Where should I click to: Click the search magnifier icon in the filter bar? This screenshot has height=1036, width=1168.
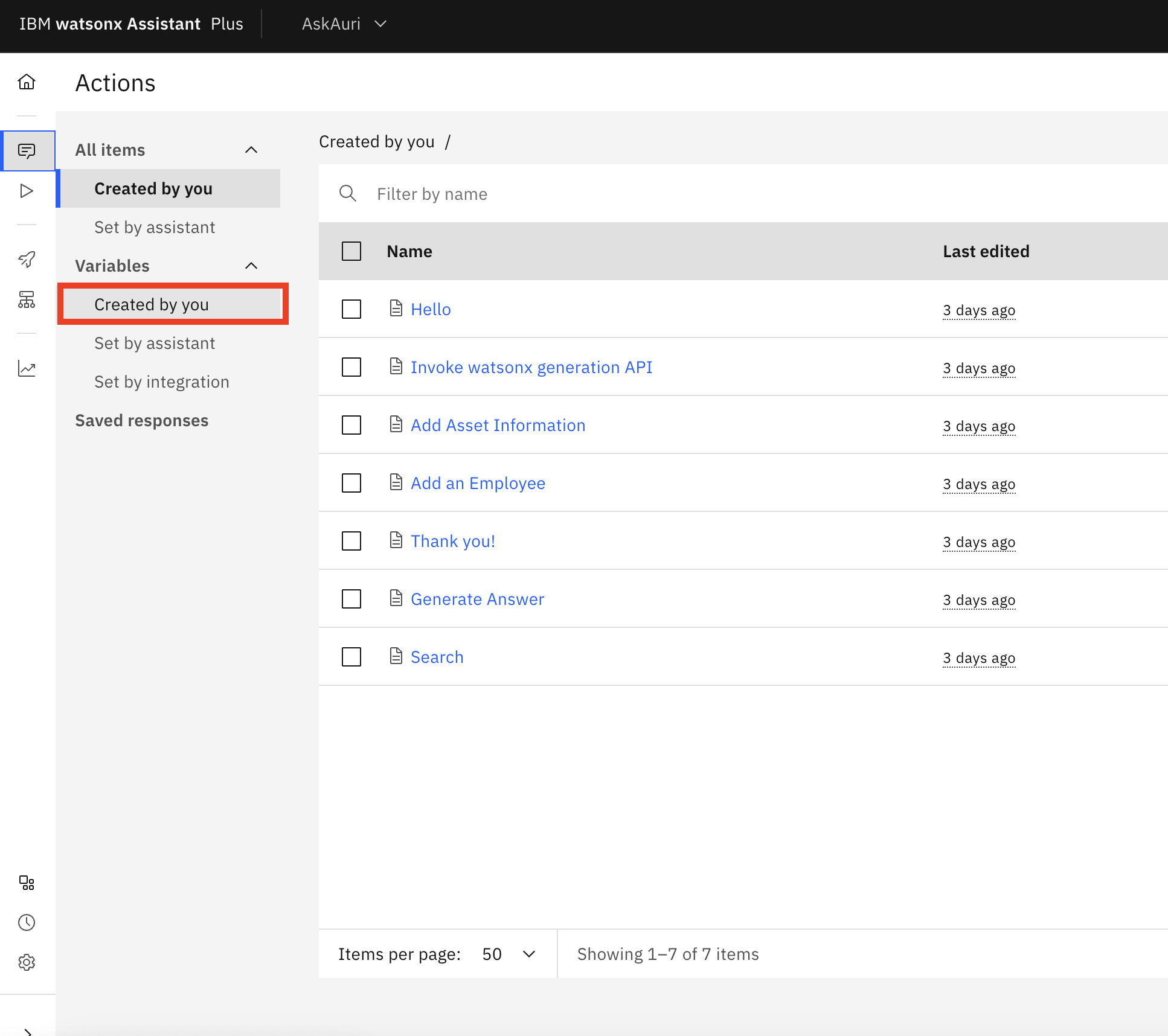(348, 193)
